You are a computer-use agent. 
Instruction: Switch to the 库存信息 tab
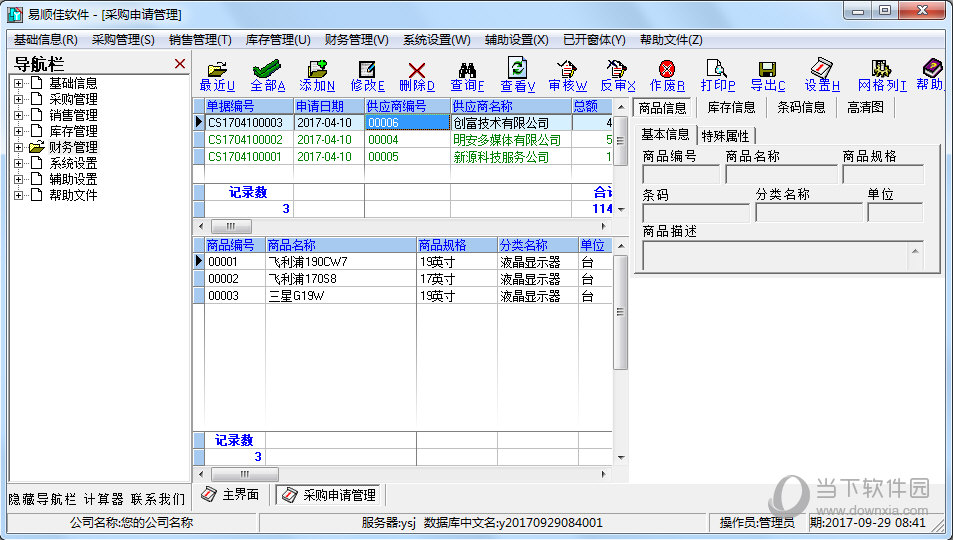731,108
